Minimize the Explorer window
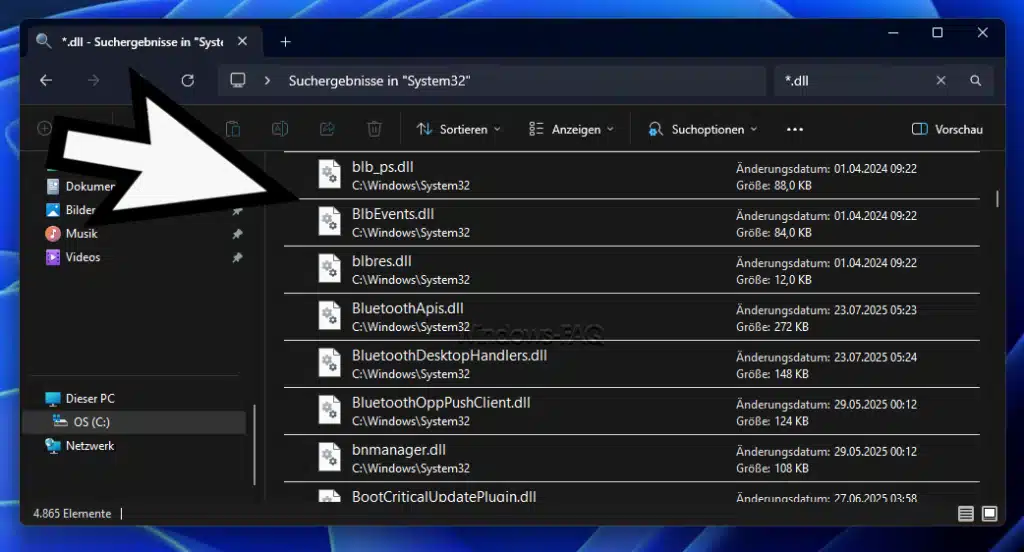Screen dimensions: 1024x552 click(x=893, y=33)
